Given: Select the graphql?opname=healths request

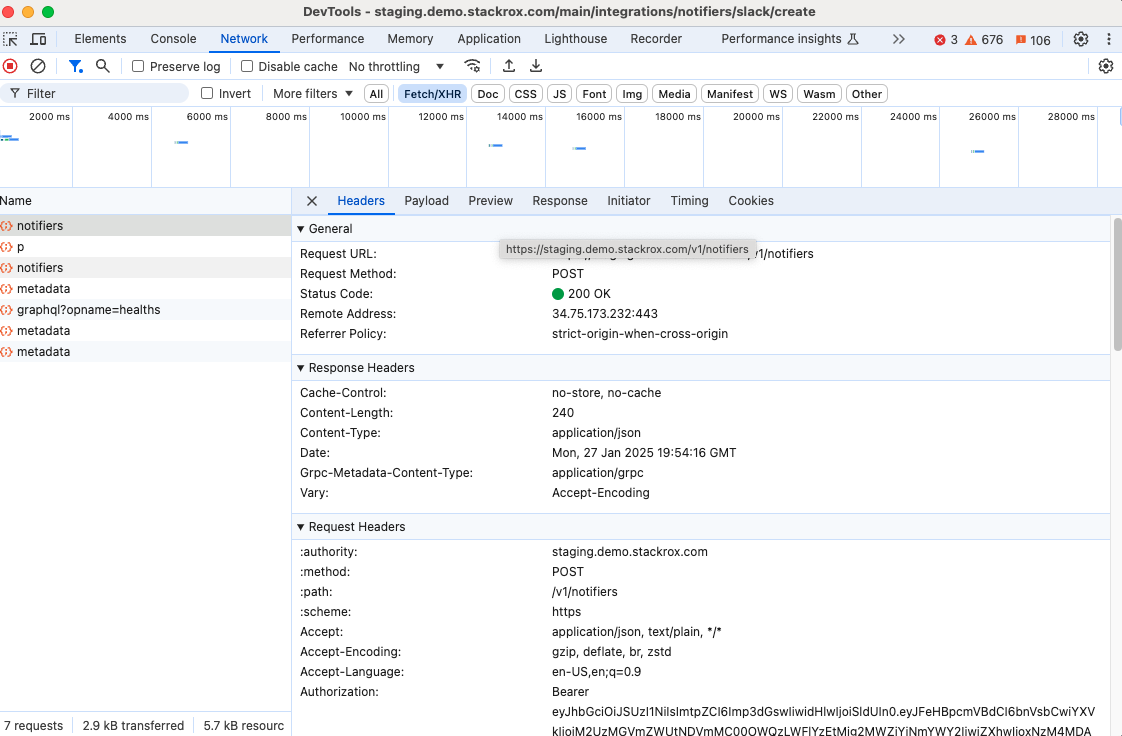Looking at the screenshot, I should 88,310.
